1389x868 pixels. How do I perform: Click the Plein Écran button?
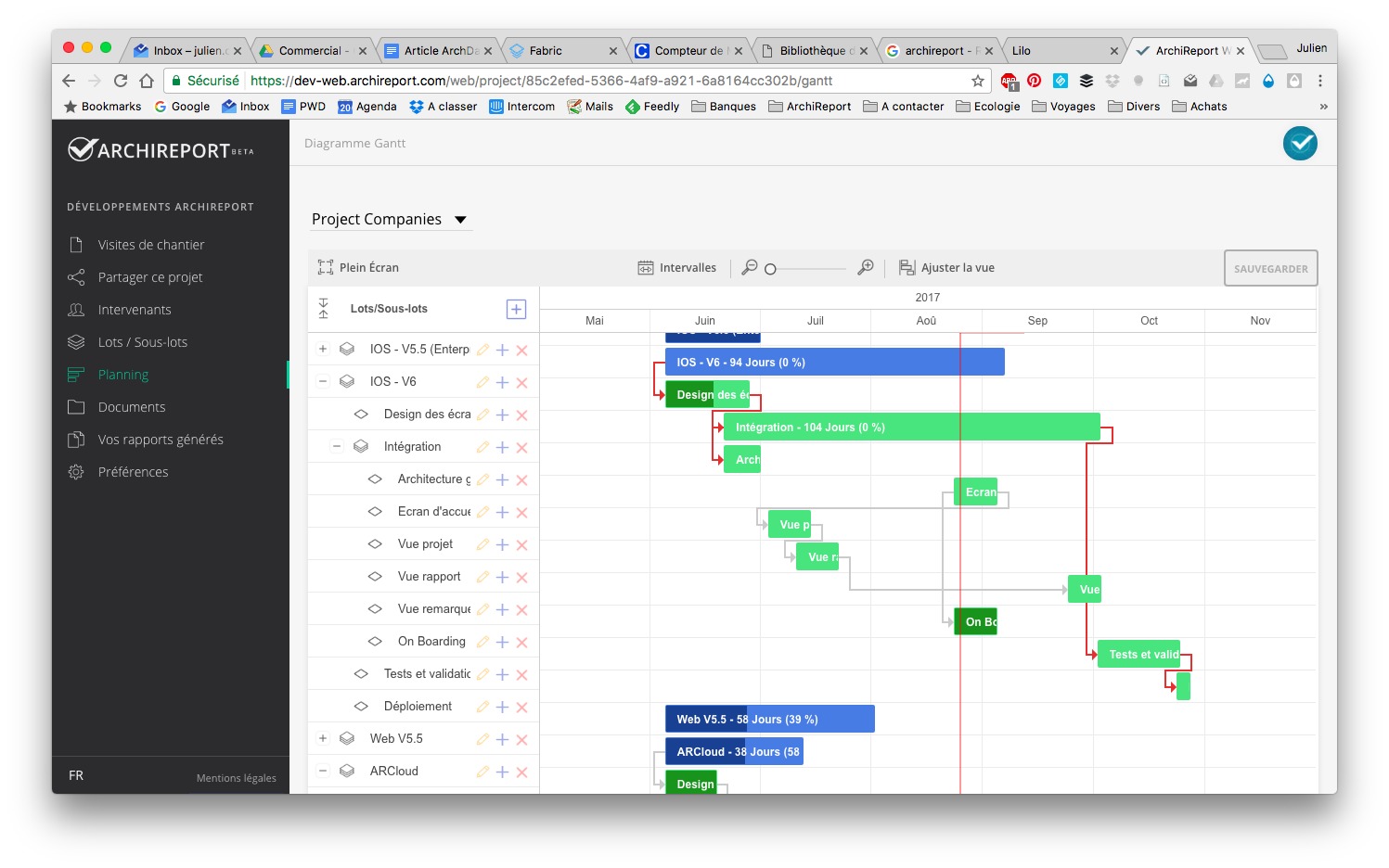tap(358, 267)
